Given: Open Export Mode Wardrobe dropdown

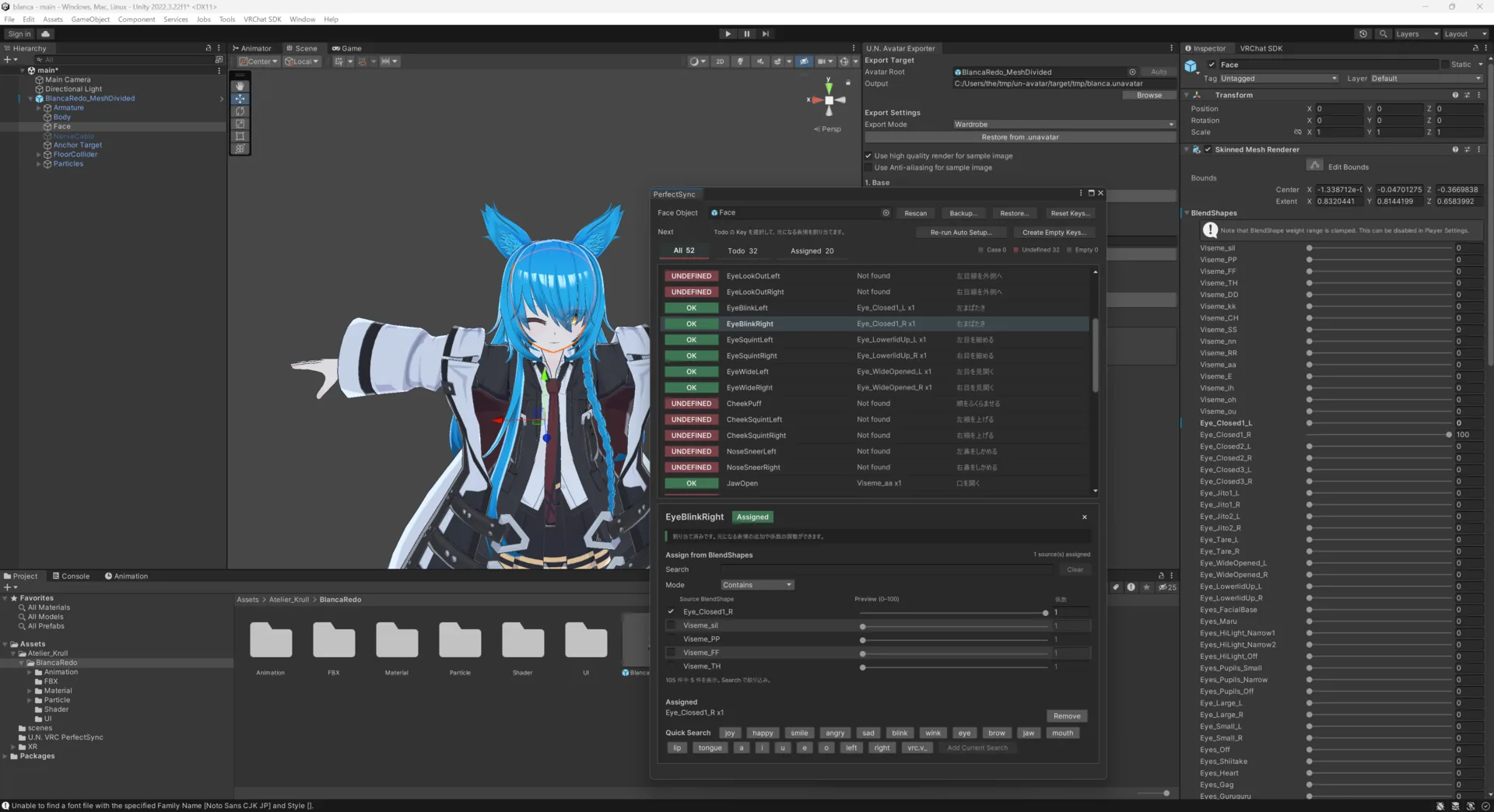Looking at the screenshot, I should [x=1064, y=124].
